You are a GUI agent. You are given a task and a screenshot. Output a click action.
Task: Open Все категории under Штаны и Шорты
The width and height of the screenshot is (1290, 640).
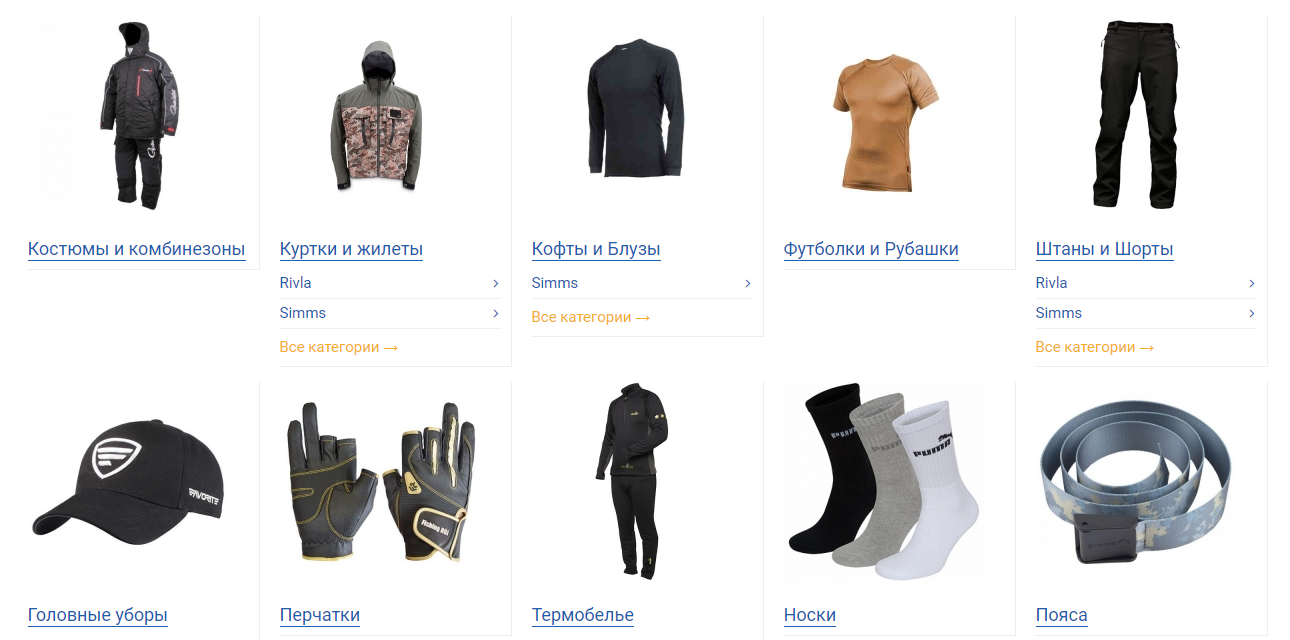click(x=1095, y=347)
